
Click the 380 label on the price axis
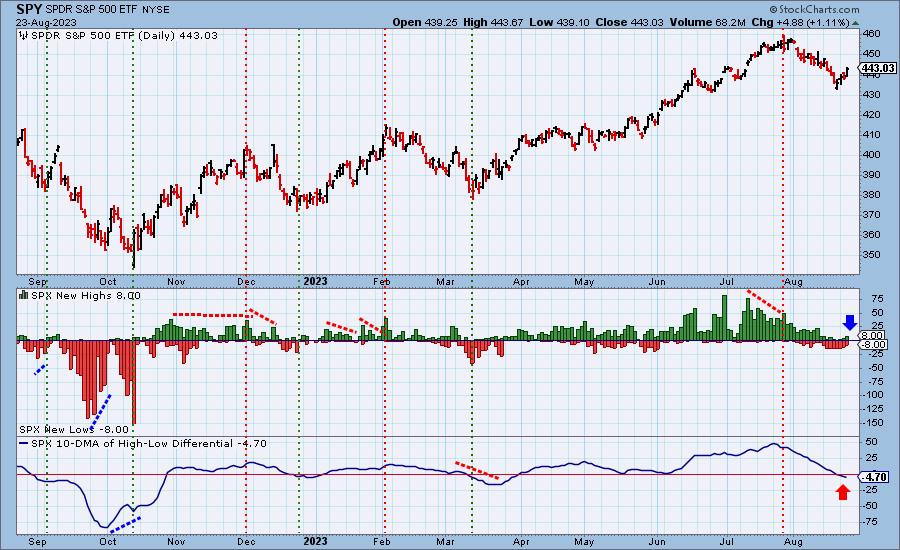[871, 195]
